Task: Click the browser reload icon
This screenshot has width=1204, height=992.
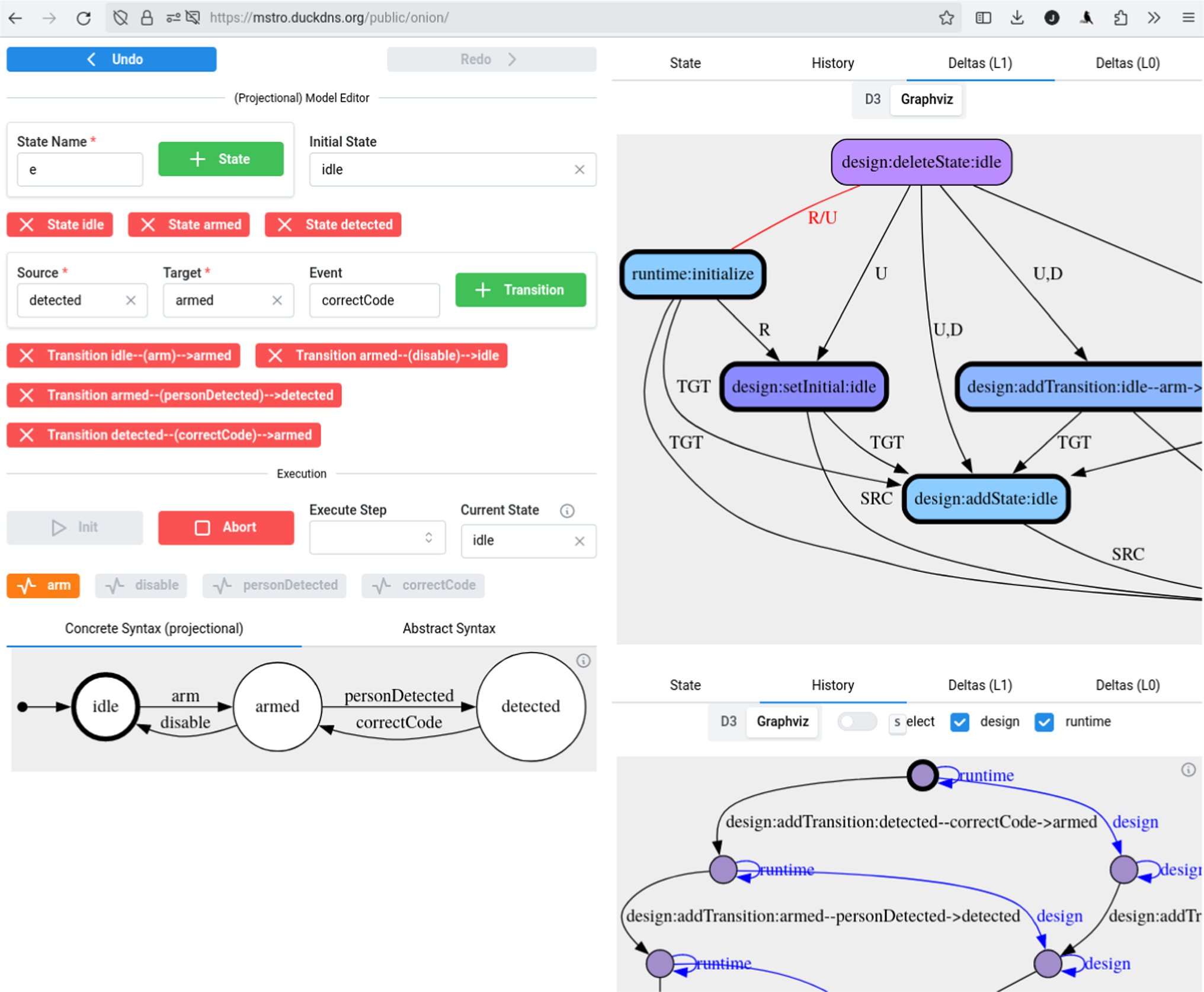Action: (84, 18)
